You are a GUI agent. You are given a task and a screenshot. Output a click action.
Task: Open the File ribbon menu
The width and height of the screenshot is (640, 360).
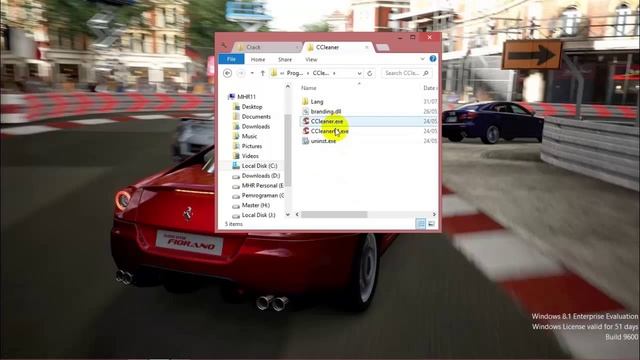(231, 59)
